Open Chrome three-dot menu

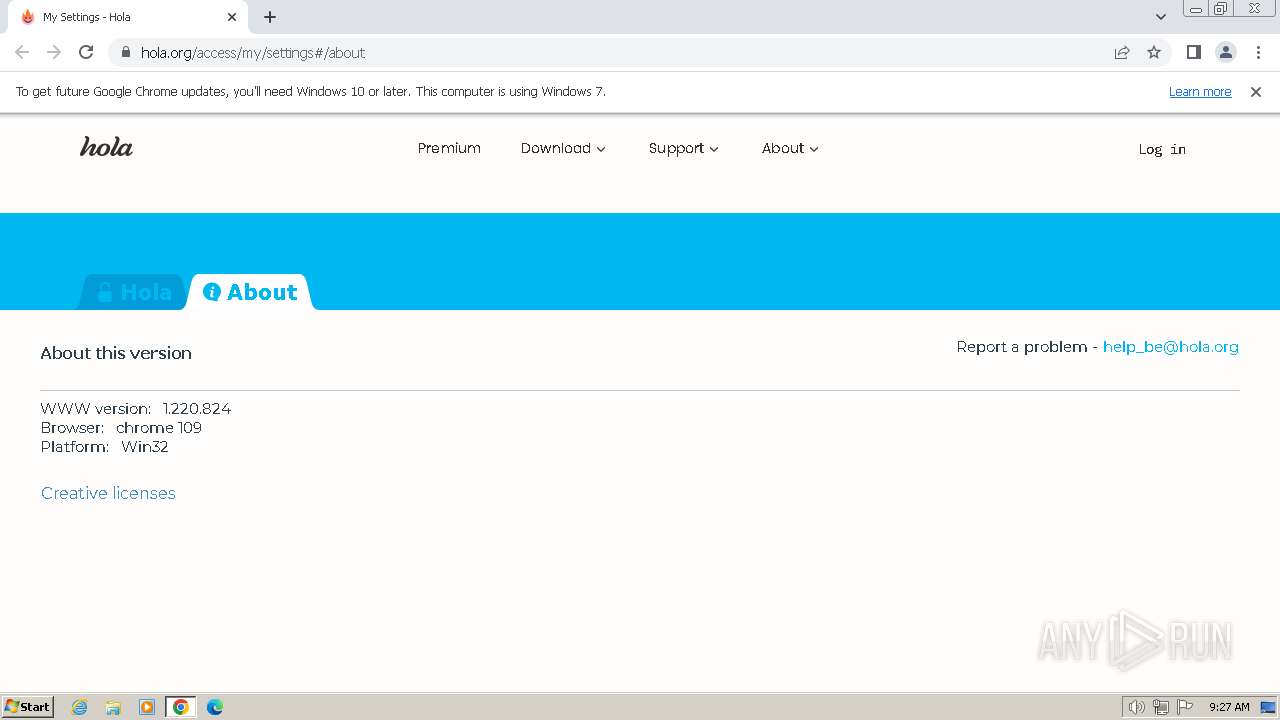click(x=1258, y=52)
